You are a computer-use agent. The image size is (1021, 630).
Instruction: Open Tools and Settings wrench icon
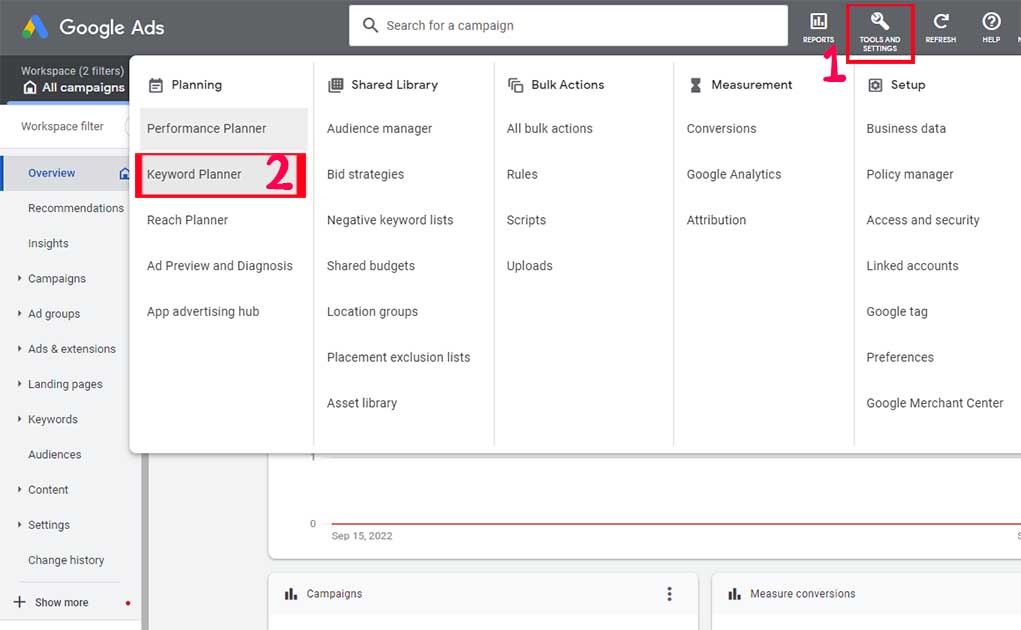[880, 21]
